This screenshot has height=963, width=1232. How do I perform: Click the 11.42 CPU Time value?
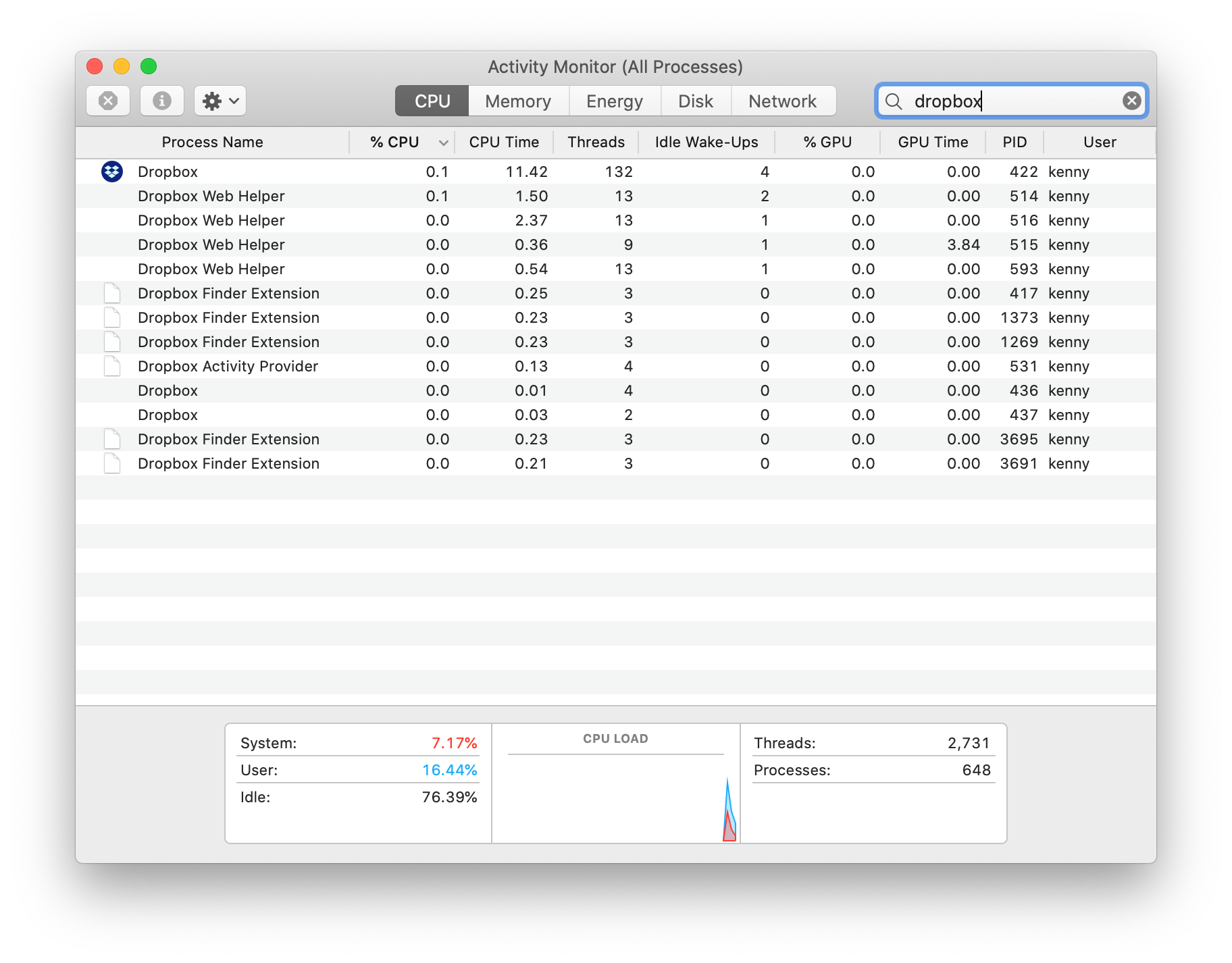[x=526, y=172]
